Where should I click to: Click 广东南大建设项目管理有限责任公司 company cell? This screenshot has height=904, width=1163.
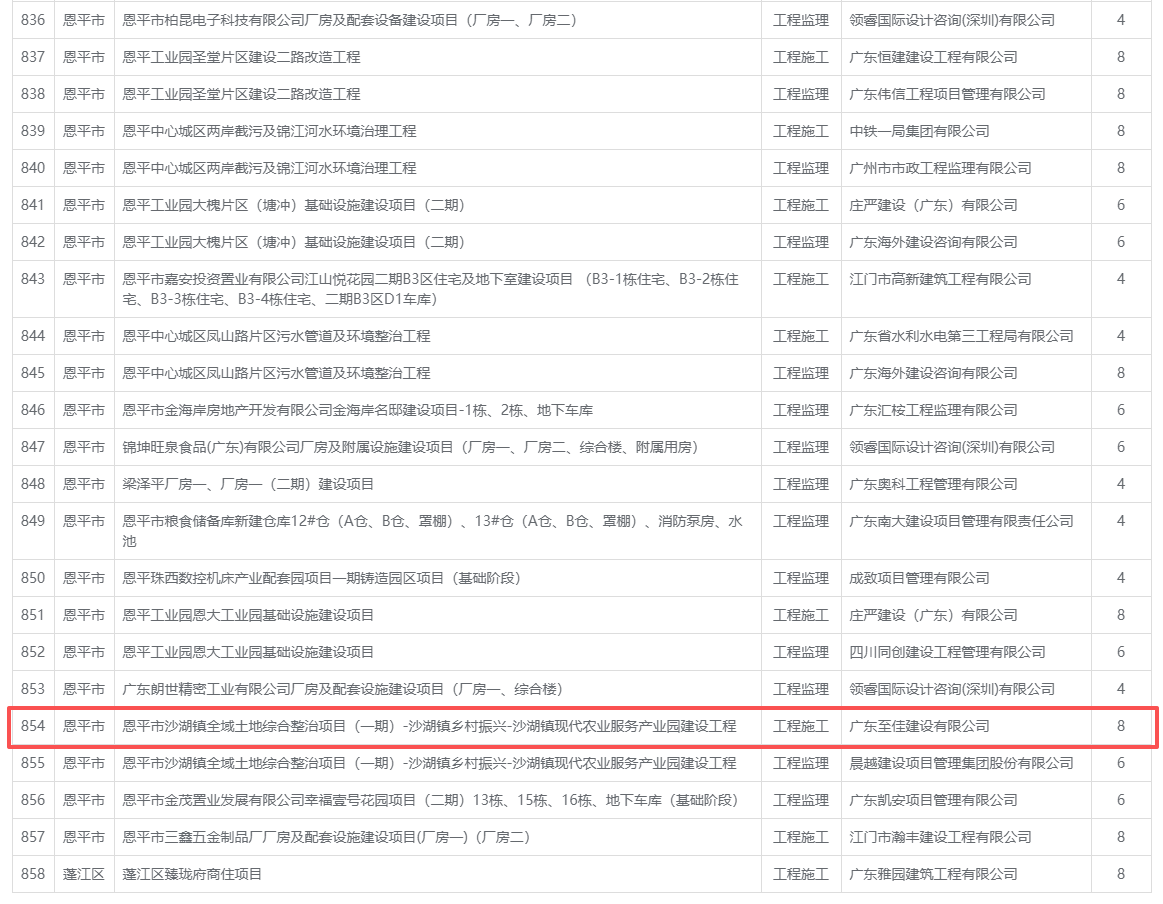coord(961,522)
